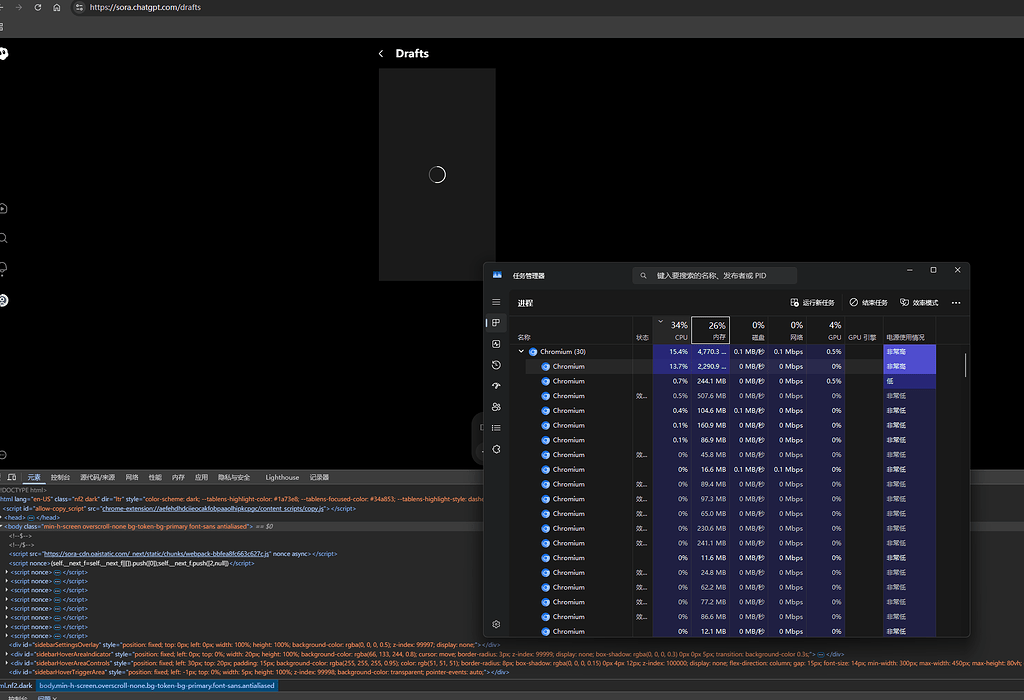Screen dimensions: 1024x700
Task: Open Startup apps icon in Task Manager sidebar
Action: point(496,386)
